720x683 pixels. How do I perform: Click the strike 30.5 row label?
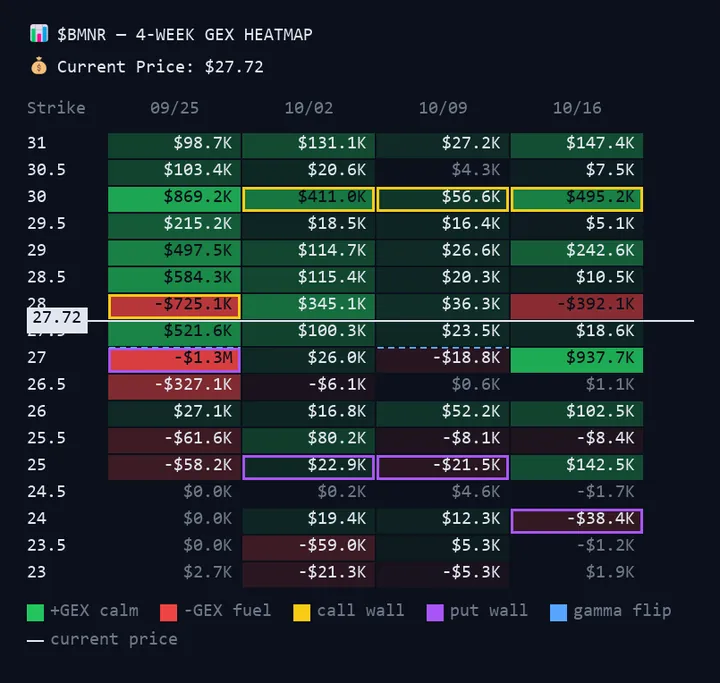46,170
